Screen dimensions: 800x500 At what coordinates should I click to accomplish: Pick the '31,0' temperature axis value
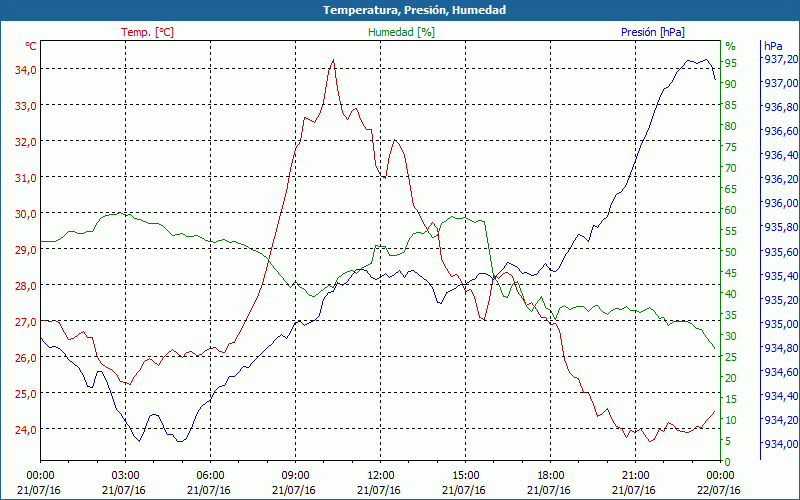[25, 178]
